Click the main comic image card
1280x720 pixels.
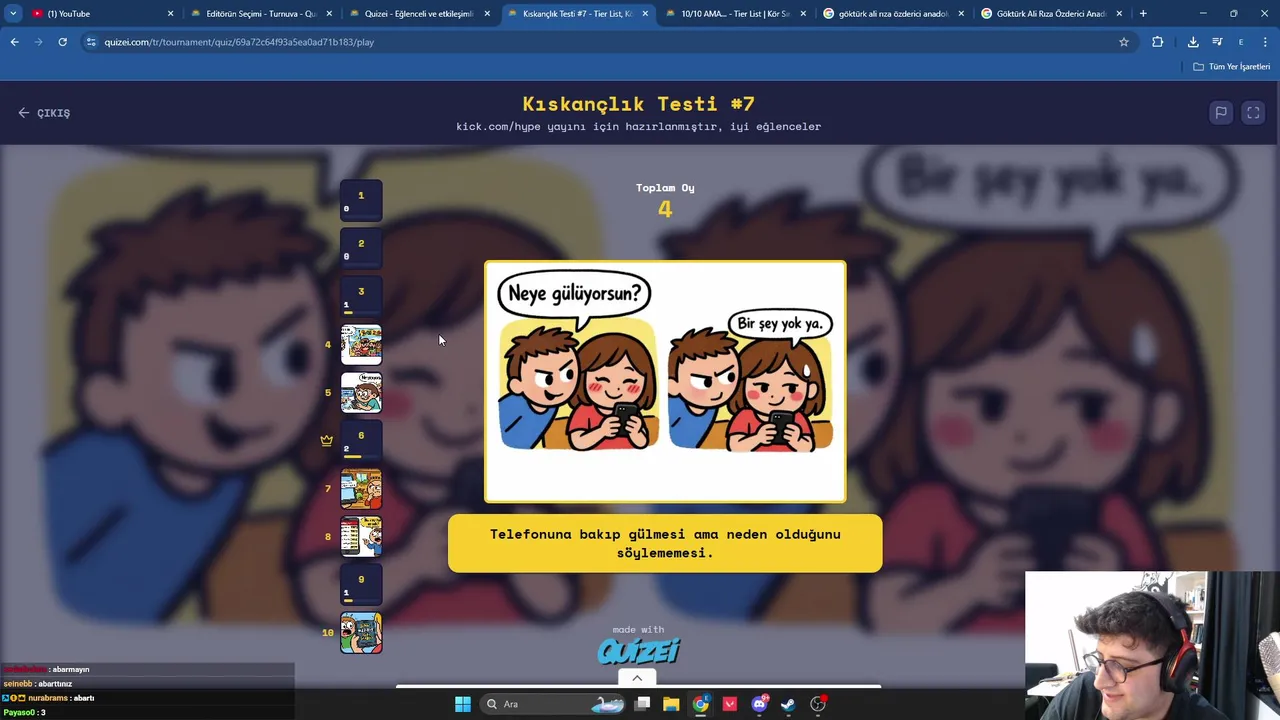click(x=665, y=381)
